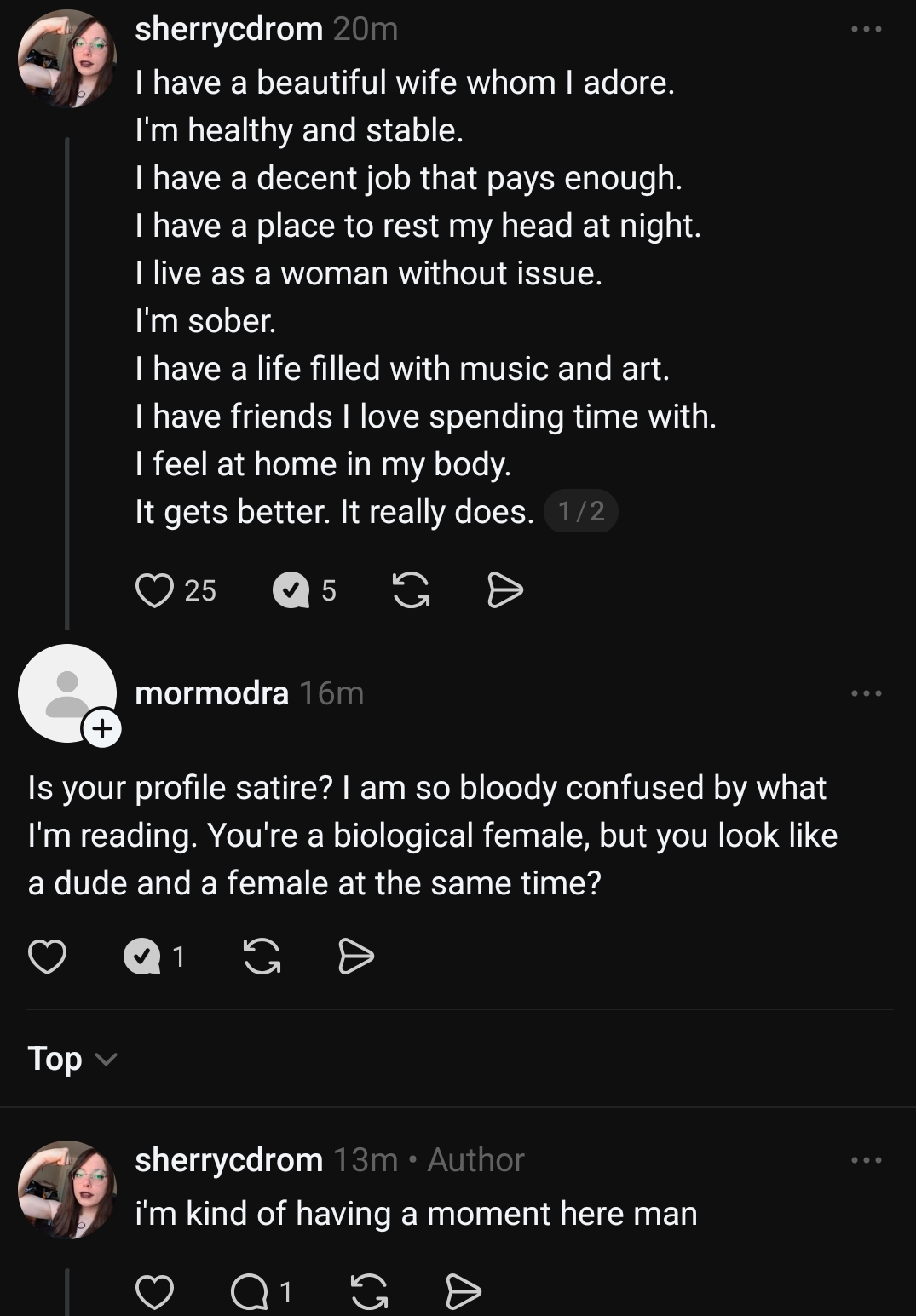The width and height of the screenshot is (916, 1316).
Task: Open comments on the author's bottom reply
Action: (249, 1292)
